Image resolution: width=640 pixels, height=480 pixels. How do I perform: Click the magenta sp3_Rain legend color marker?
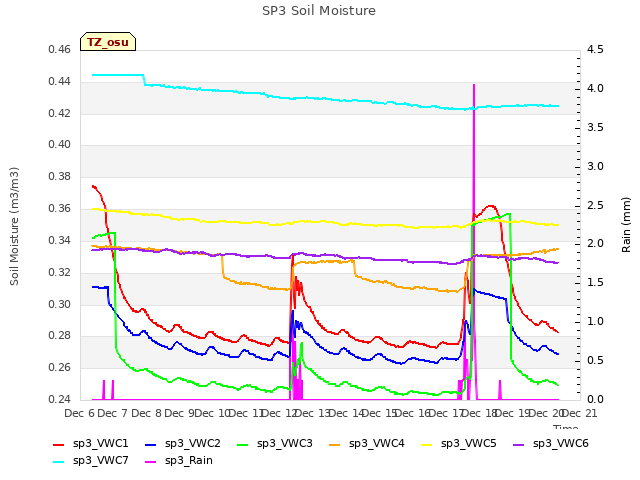151,462
